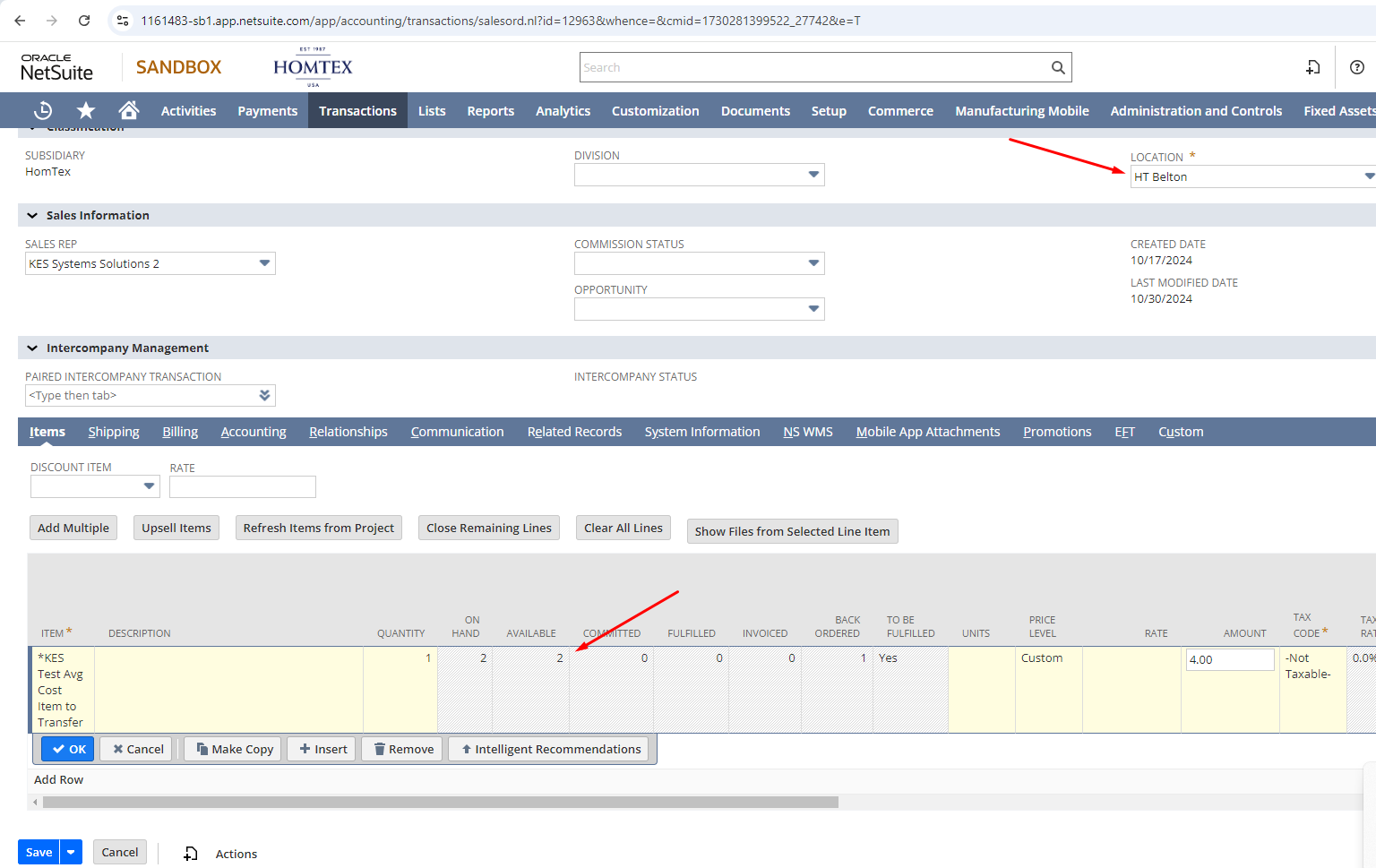1376x868 pixels.
Task: Open the Setup menu
Action: click(829, 110)
